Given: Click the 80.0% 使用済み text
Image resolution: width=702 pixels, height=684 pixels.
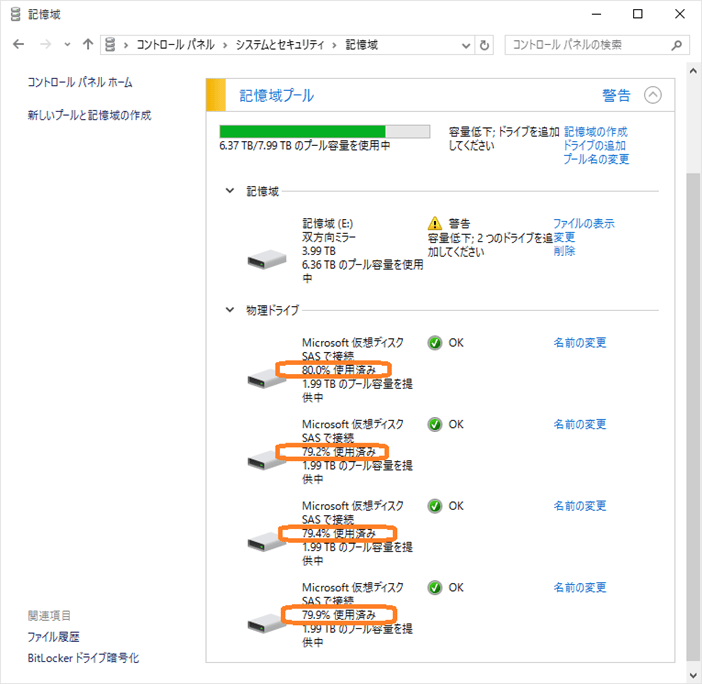Looking at the screenshot, I should point(339,370).
